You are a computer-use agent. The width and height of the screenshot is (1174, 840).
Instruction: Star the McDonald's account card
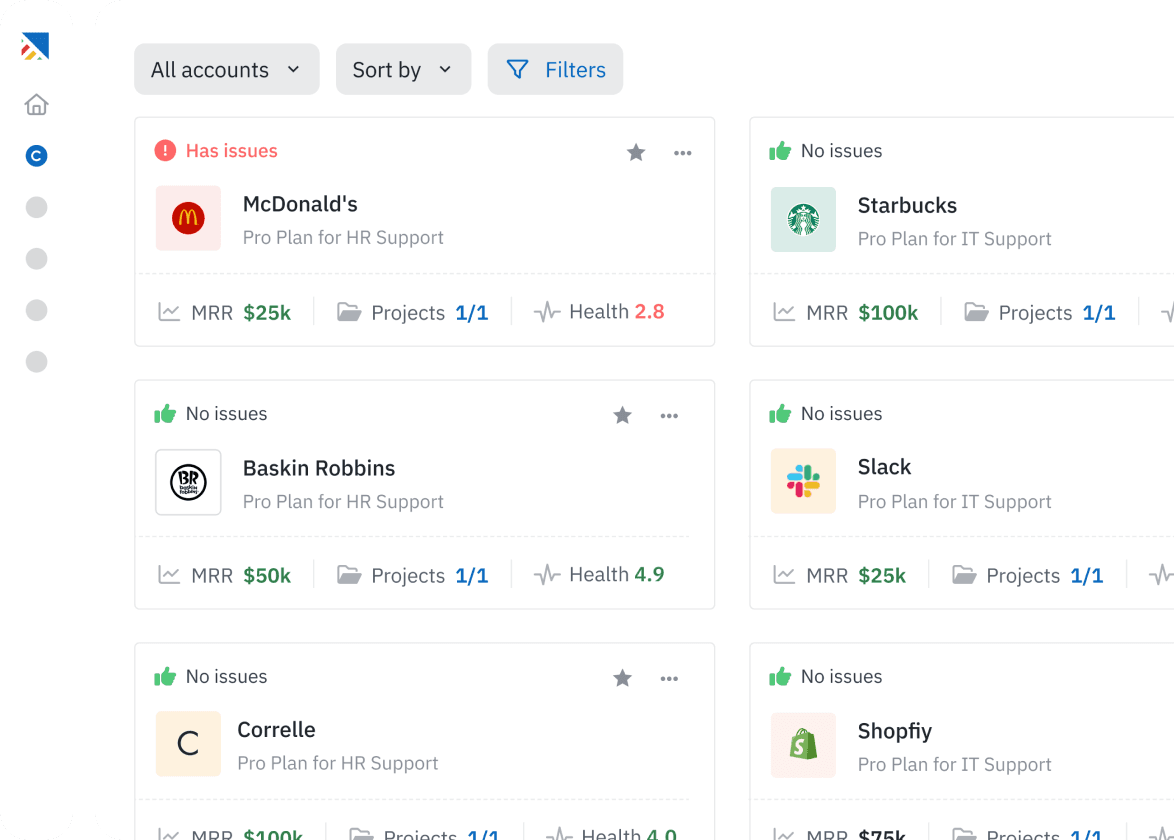[636, 152]
